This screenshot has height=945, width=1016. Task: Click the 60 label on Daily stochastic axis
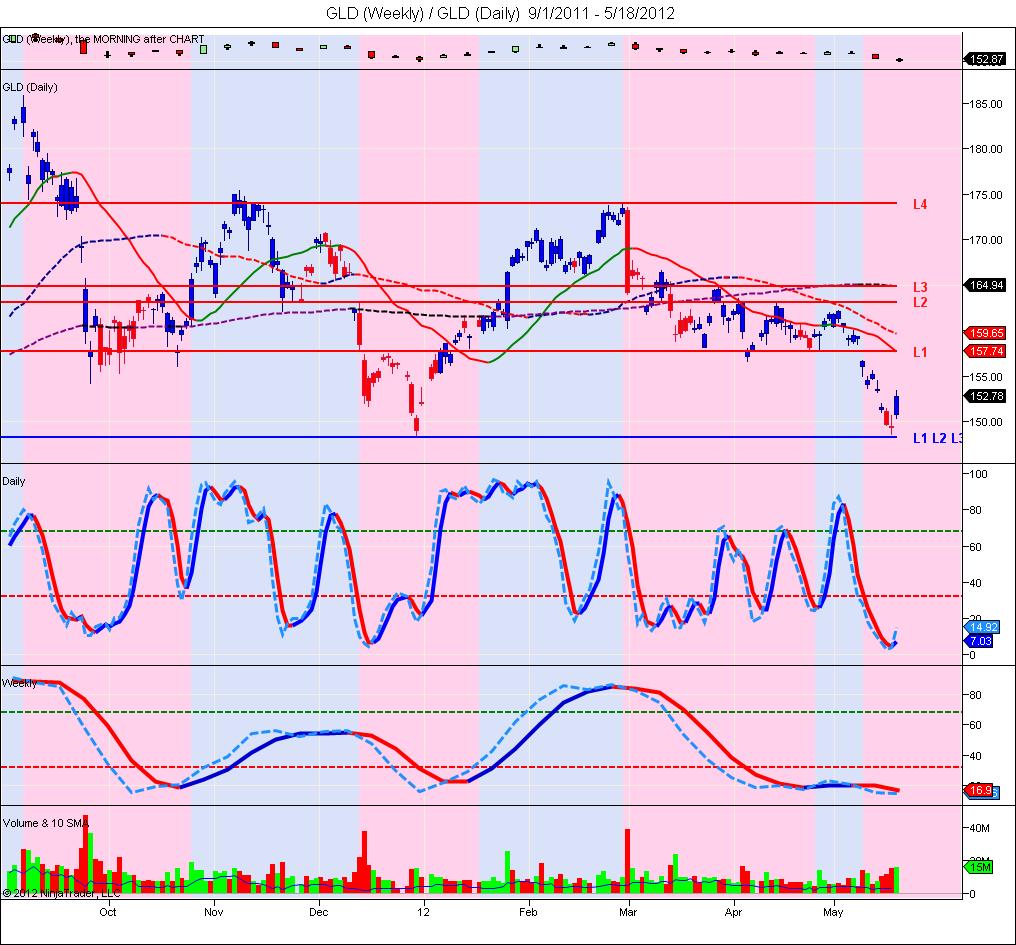976,547
